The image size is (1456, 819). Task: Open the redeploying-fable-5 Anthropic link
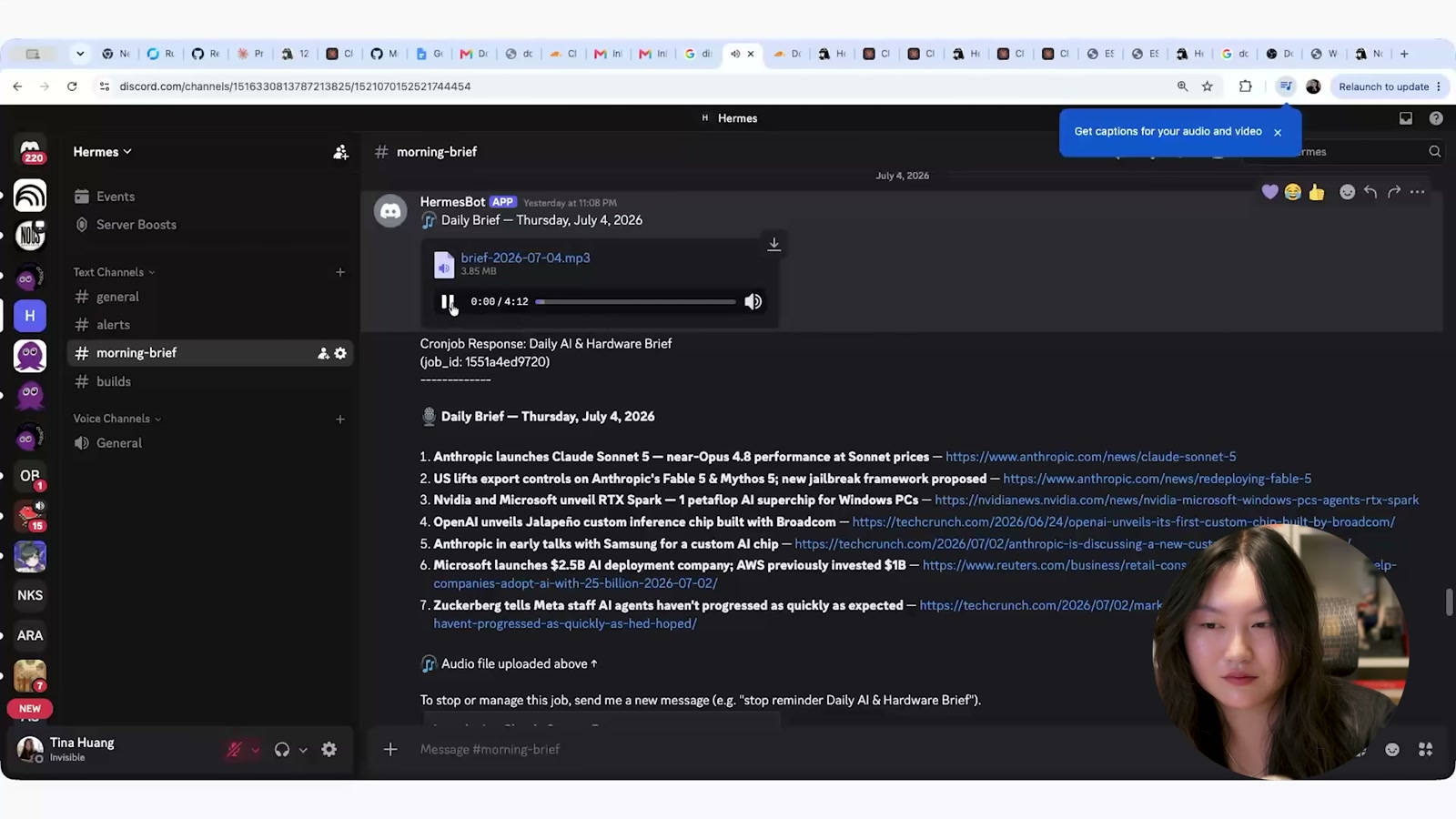pyautogui.click(x=1158, y=479)
